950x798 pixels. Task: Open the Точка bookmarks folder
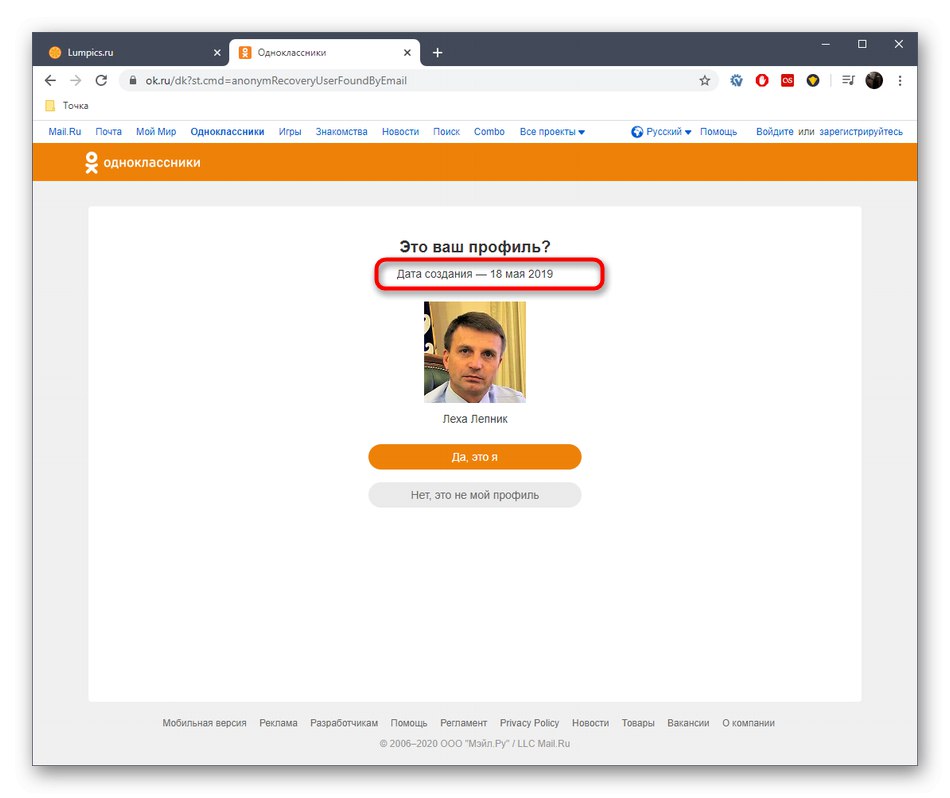pyautogui.click(x=65, y=105)
